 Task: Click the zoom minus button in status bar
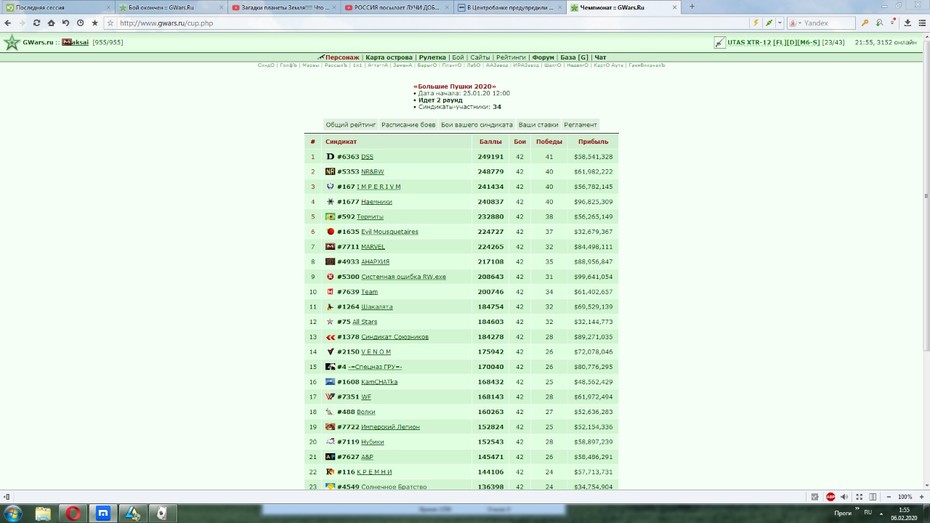point(888,497)
